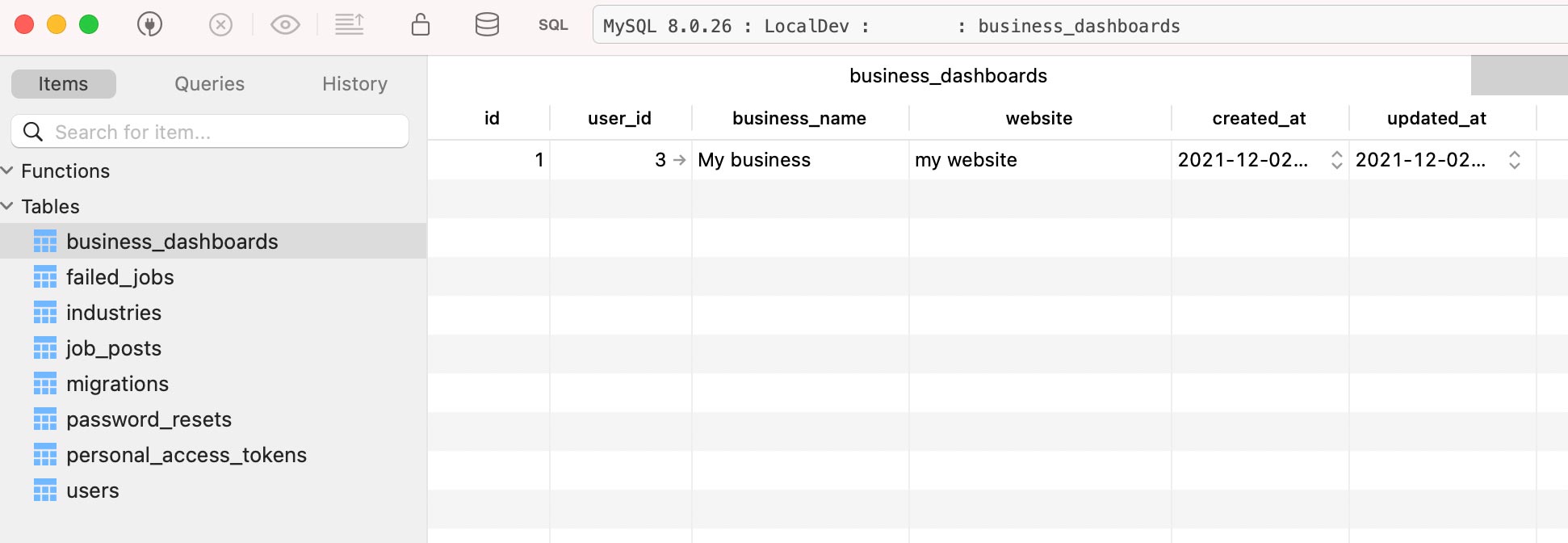Focus the Search for item field

210,131
